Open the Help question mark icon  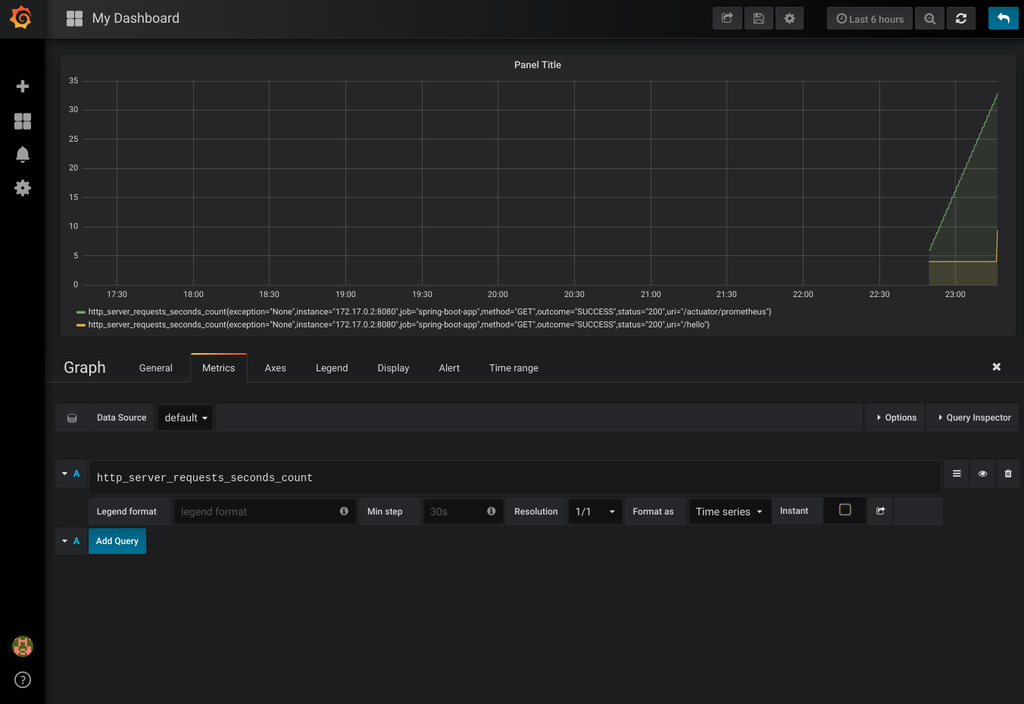click(x=22, y=680)
